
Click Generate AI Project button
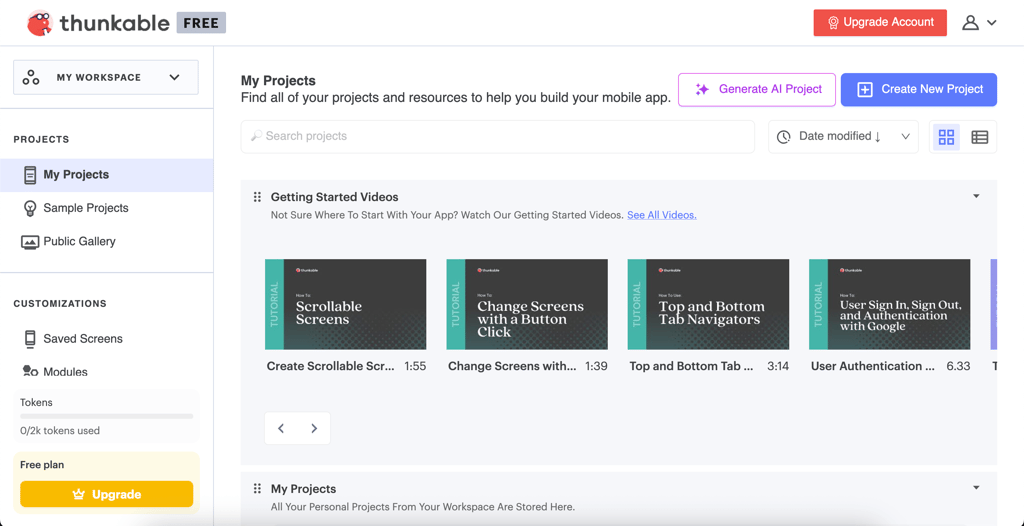click(757, 90)
